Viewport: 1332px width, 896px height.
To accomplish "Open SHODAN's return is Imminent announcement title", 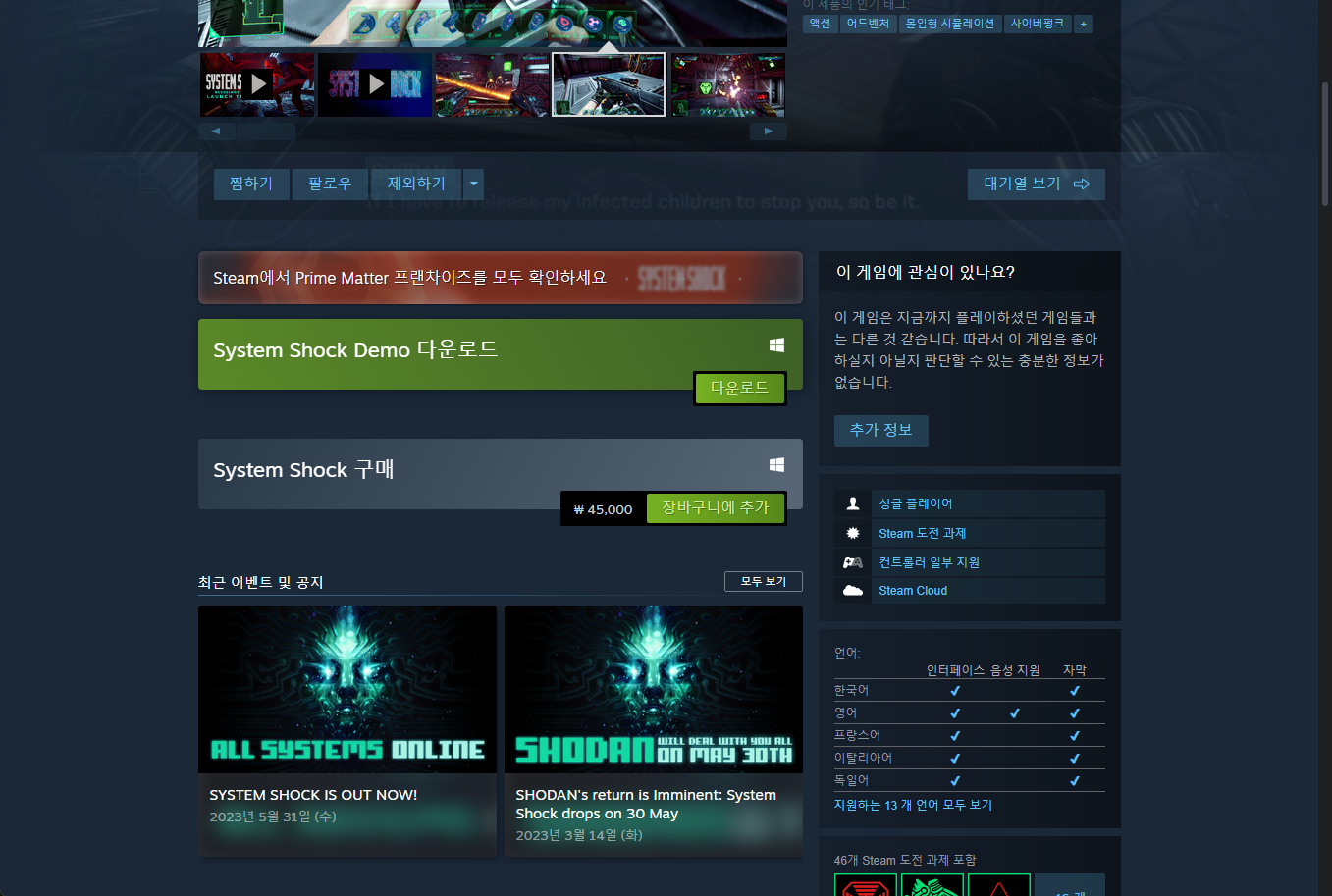I will (x=646, y=804).
